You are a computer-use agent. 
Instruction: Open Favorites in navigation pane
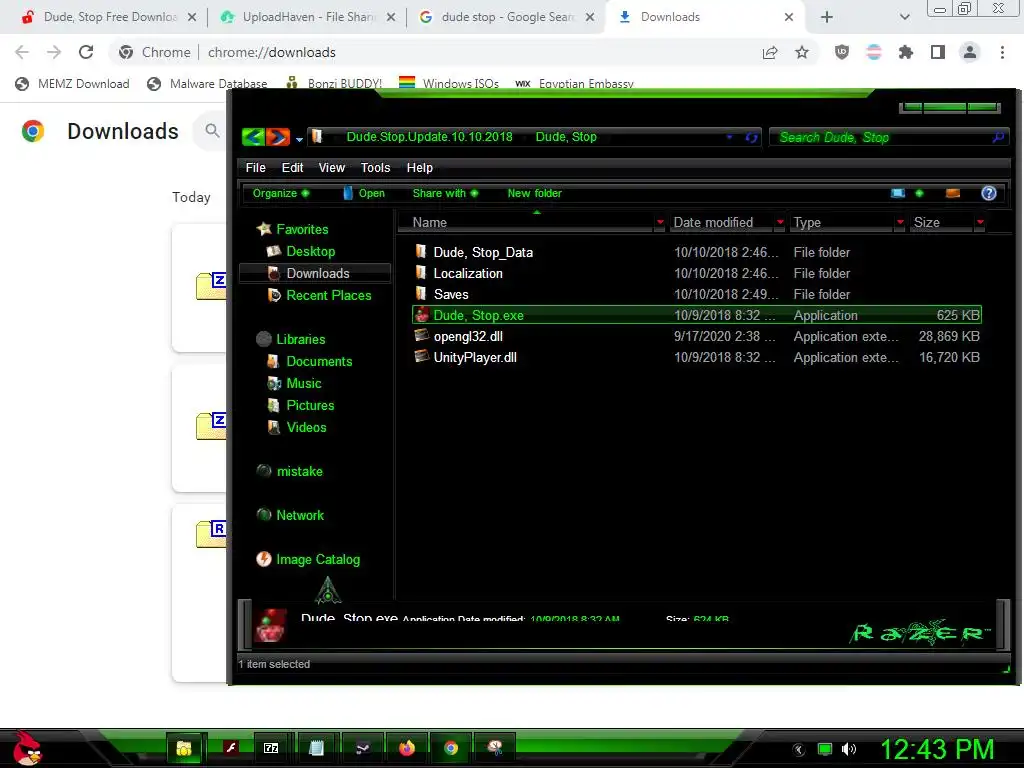click(x=302, y=229)
